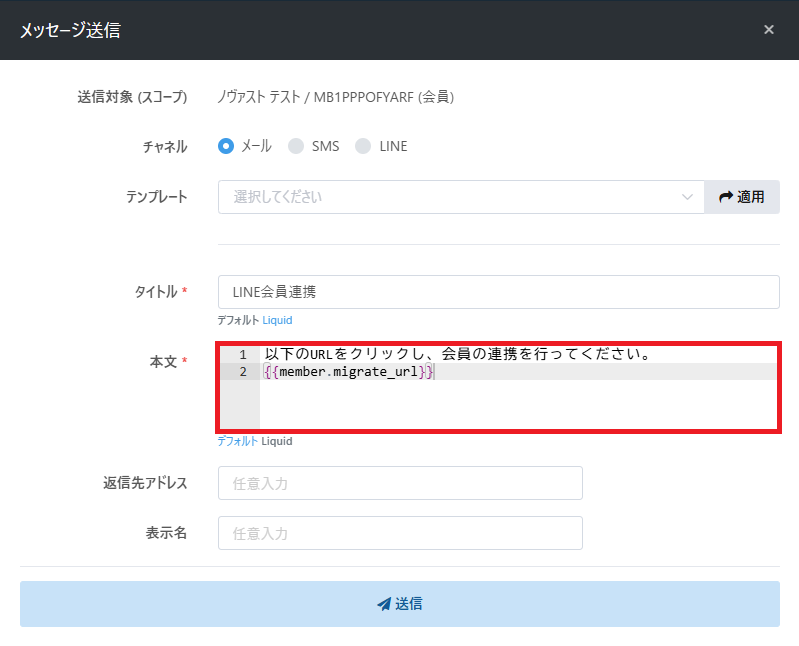Click デフォルト link below the body editor

[238, 441]
